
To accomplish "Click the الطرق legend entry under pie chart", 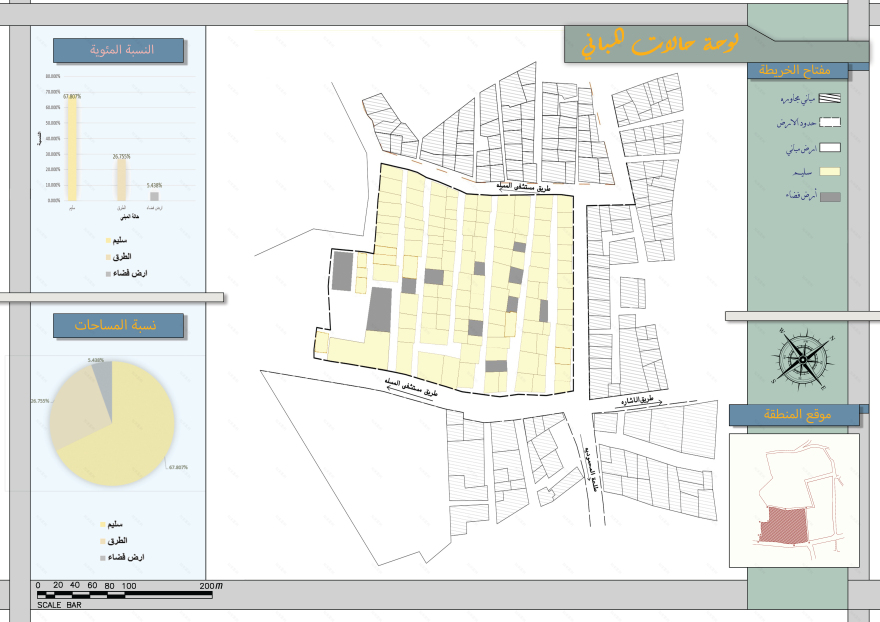I will coord(118,540).
